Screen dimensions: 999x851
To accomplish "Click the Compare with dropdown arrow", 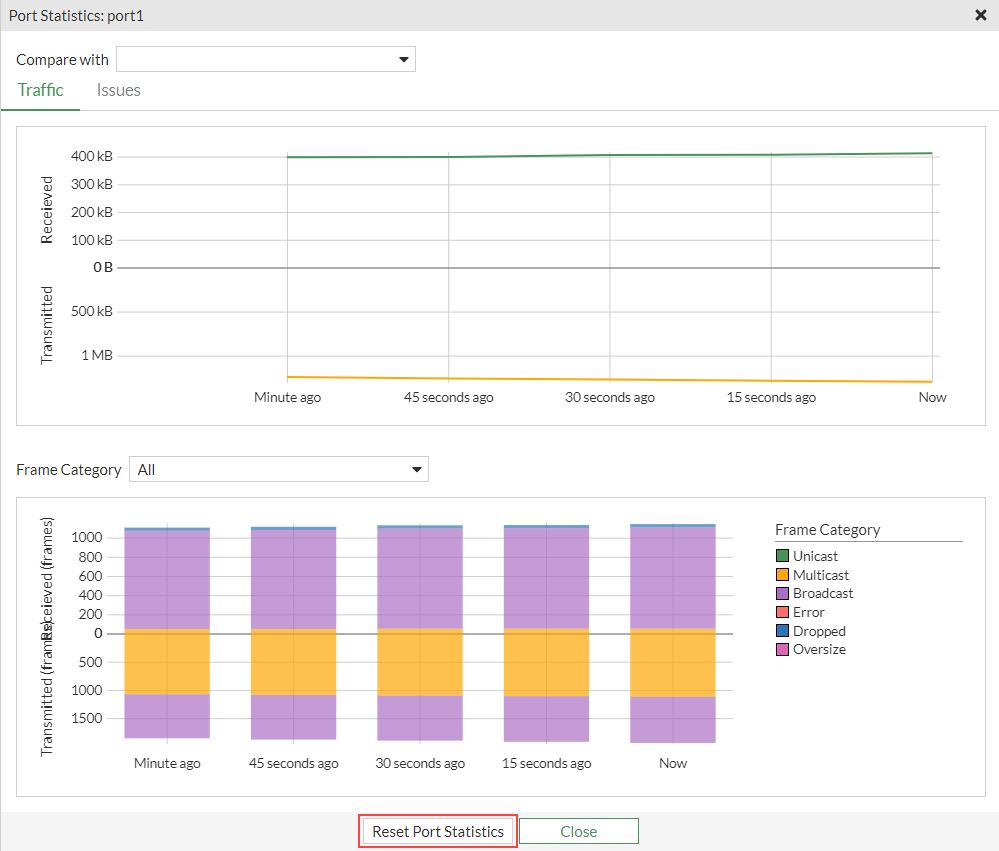I will click(x=404, y=59).
